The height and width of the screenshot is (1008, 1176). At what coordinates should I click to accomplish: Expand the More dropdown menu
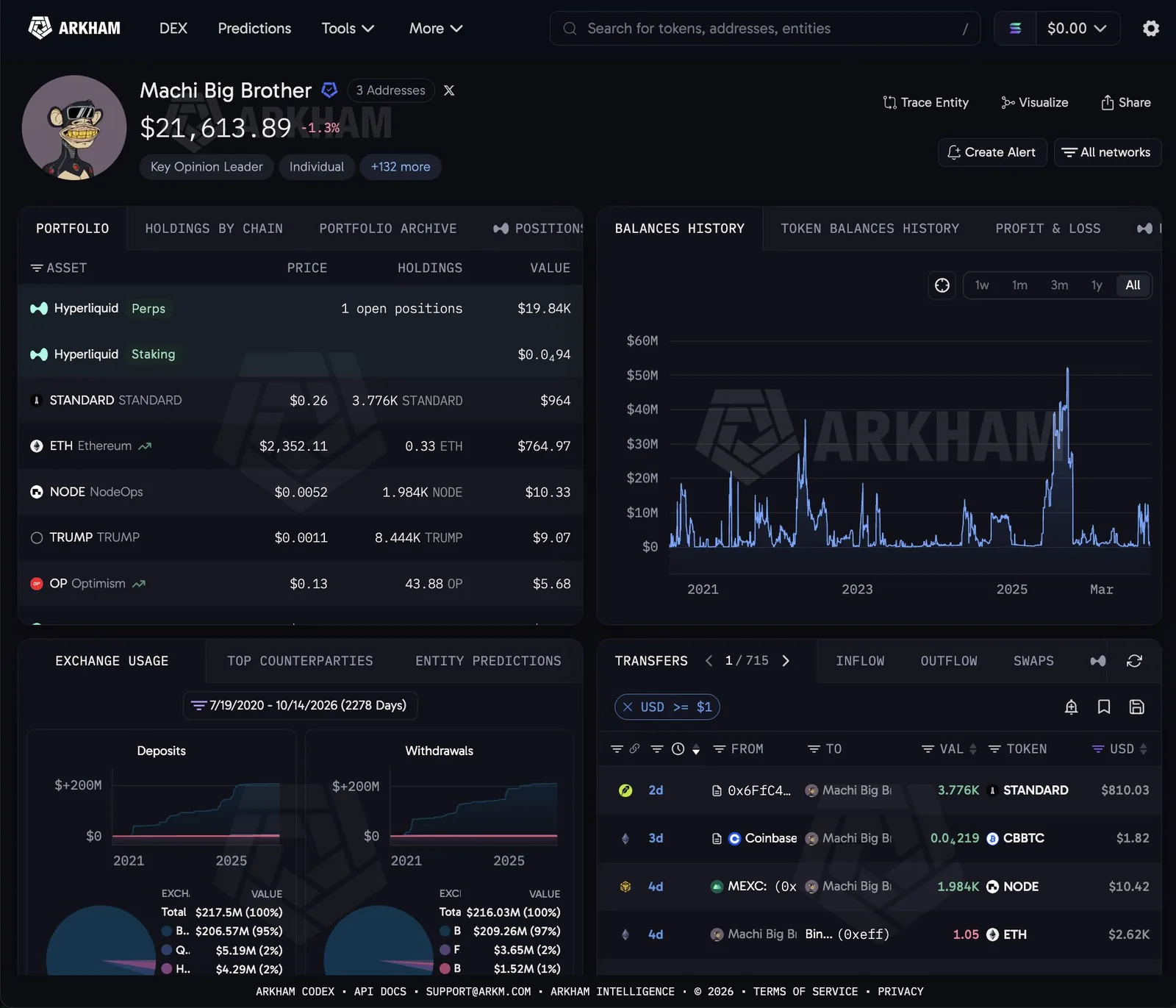436,28
